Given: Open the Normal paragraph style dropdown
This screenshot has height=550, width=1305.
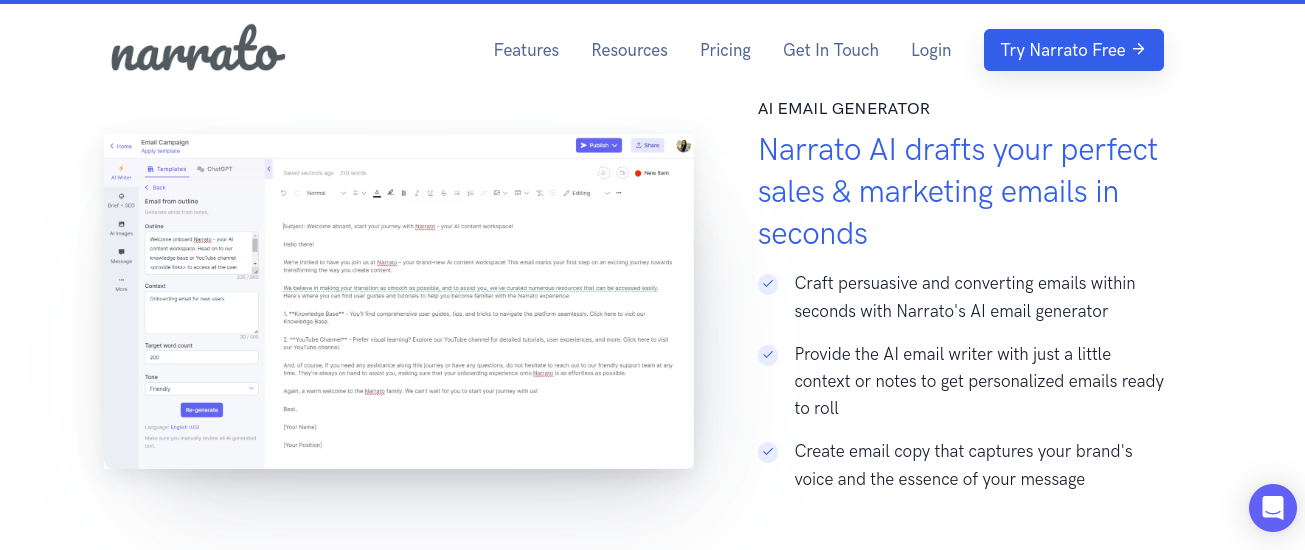Looking at the screenshot, I should [x=326, y=193].
